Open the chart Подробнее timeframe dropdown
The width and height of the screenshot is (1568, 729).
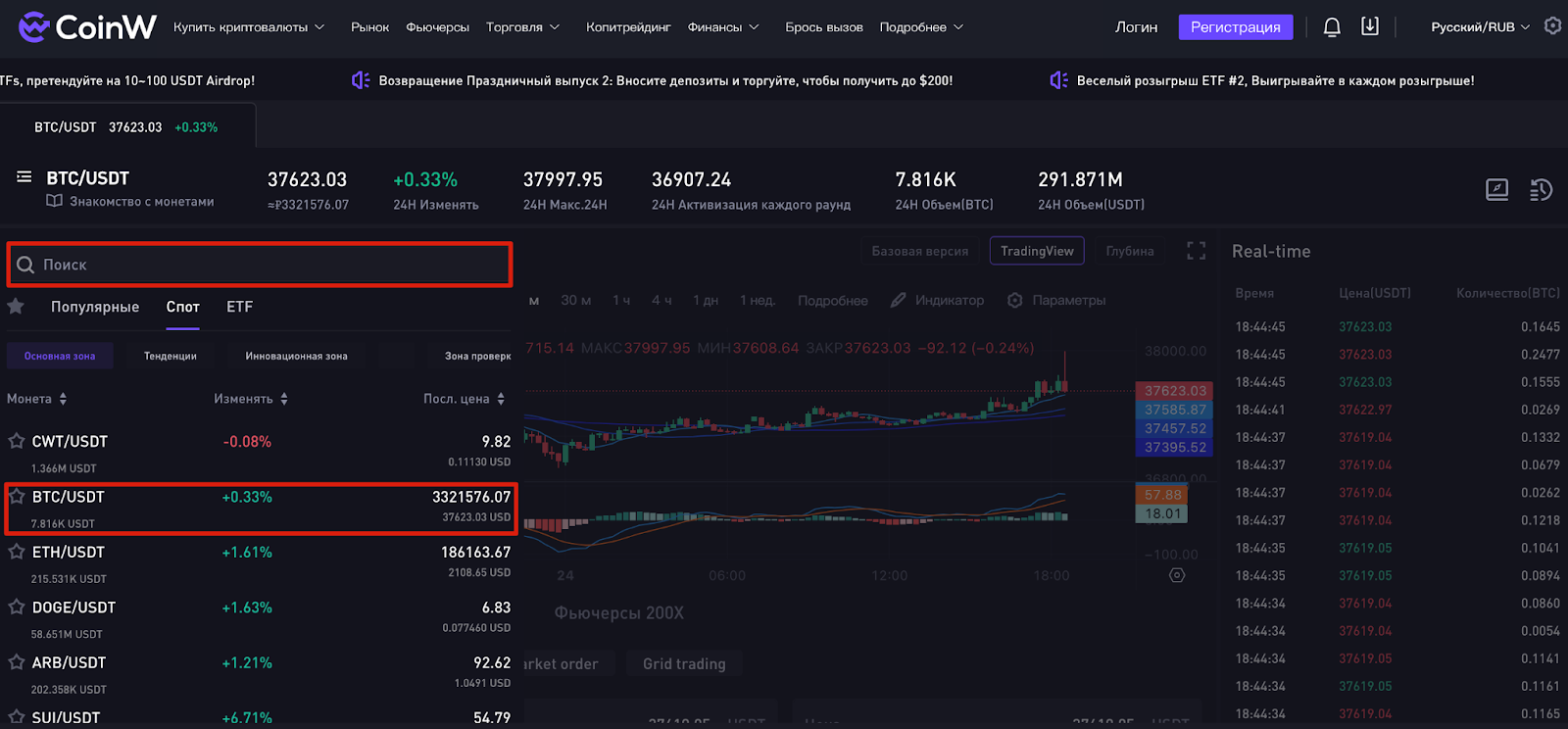click(x=832, y=300)
